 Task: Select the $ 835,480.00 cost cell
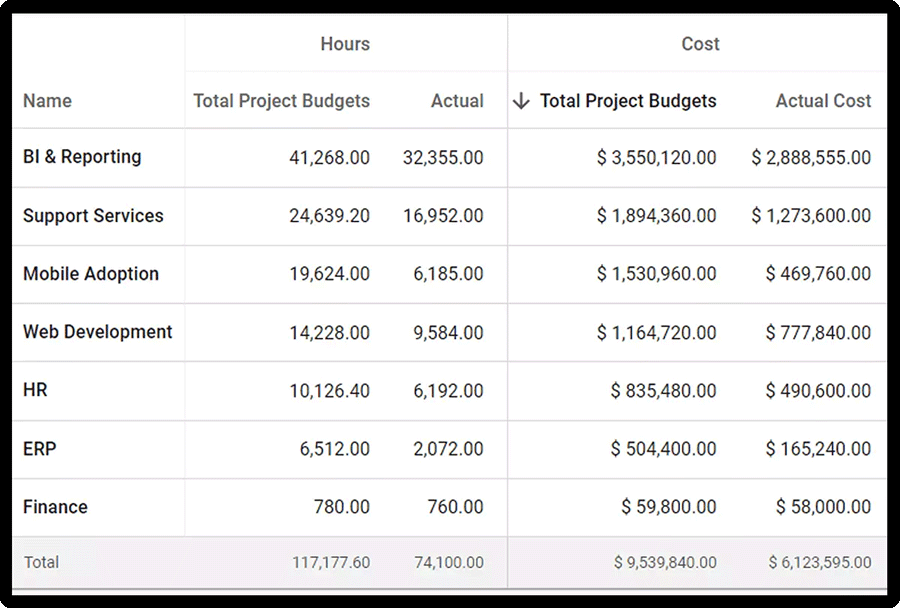tap(664, 391)
